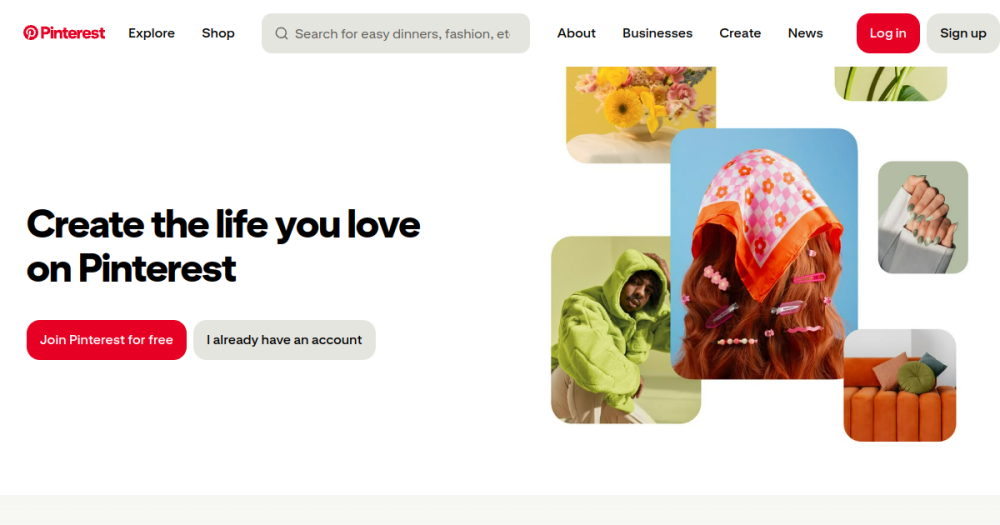Viewport: 1000px width, 525px height.
Task: Open the orange sofa image
Action: [900, 385]
